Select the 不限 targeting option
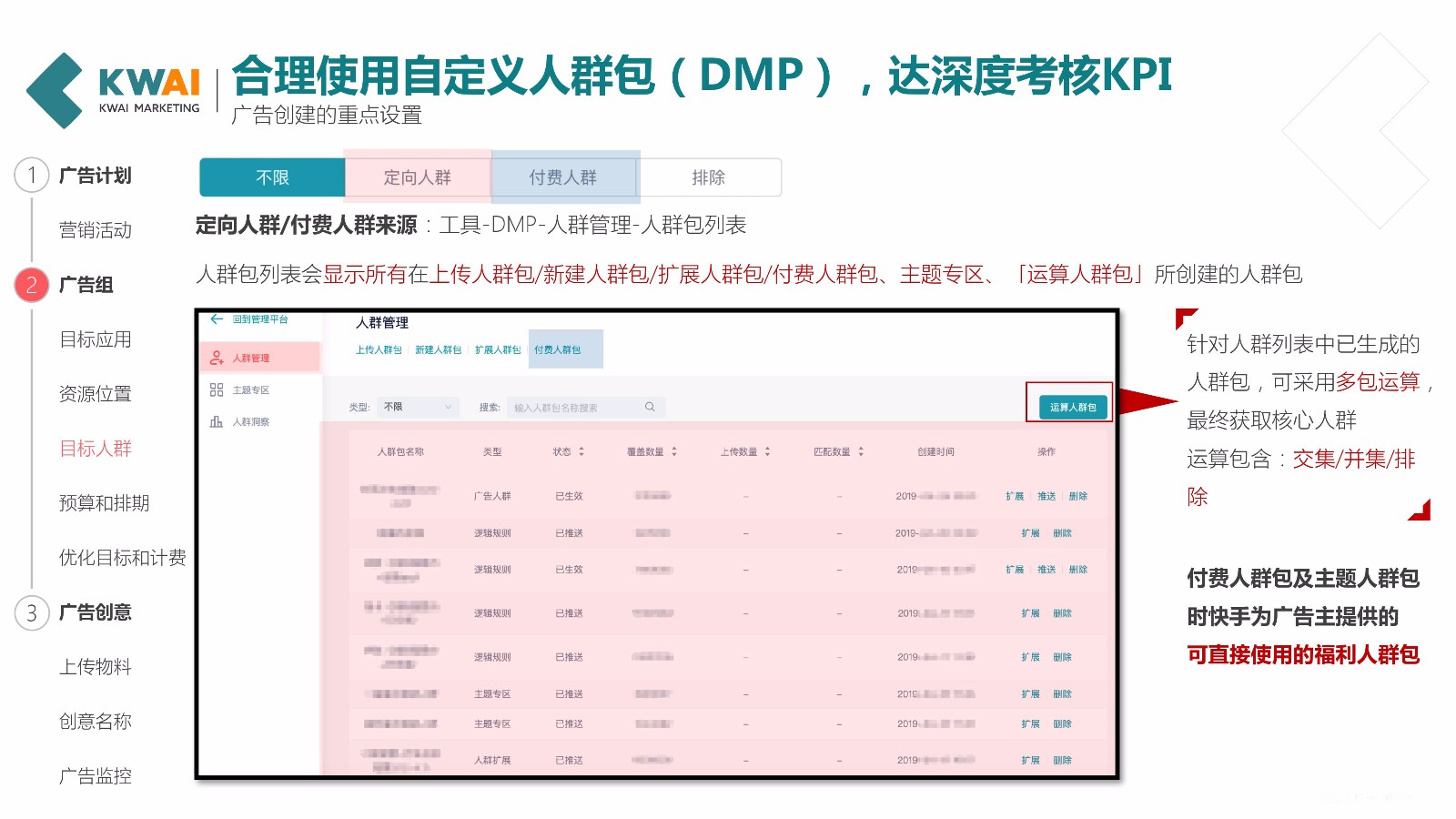This screenshot has height=819, width=1456. [272, 177]
